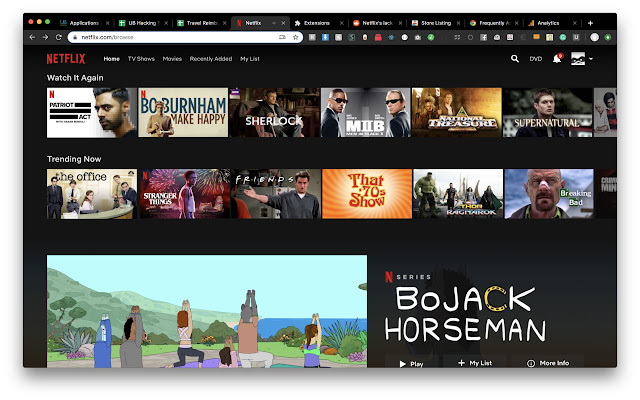Open Bo Burnham Make Happy thumbnail

point(183,113)
